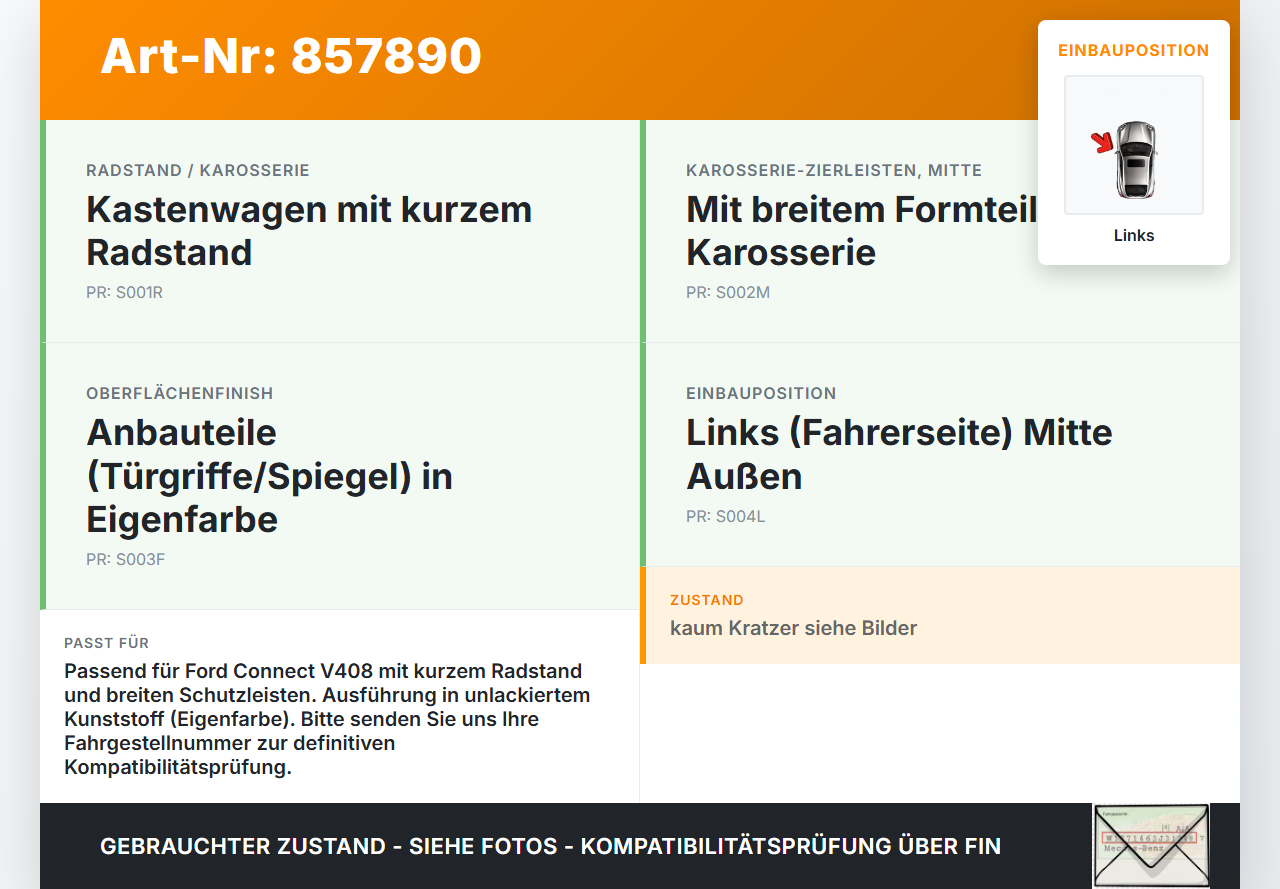Click PR: S004L code text
Screen dimensions: 1280x889
click(x=726, y=517)
